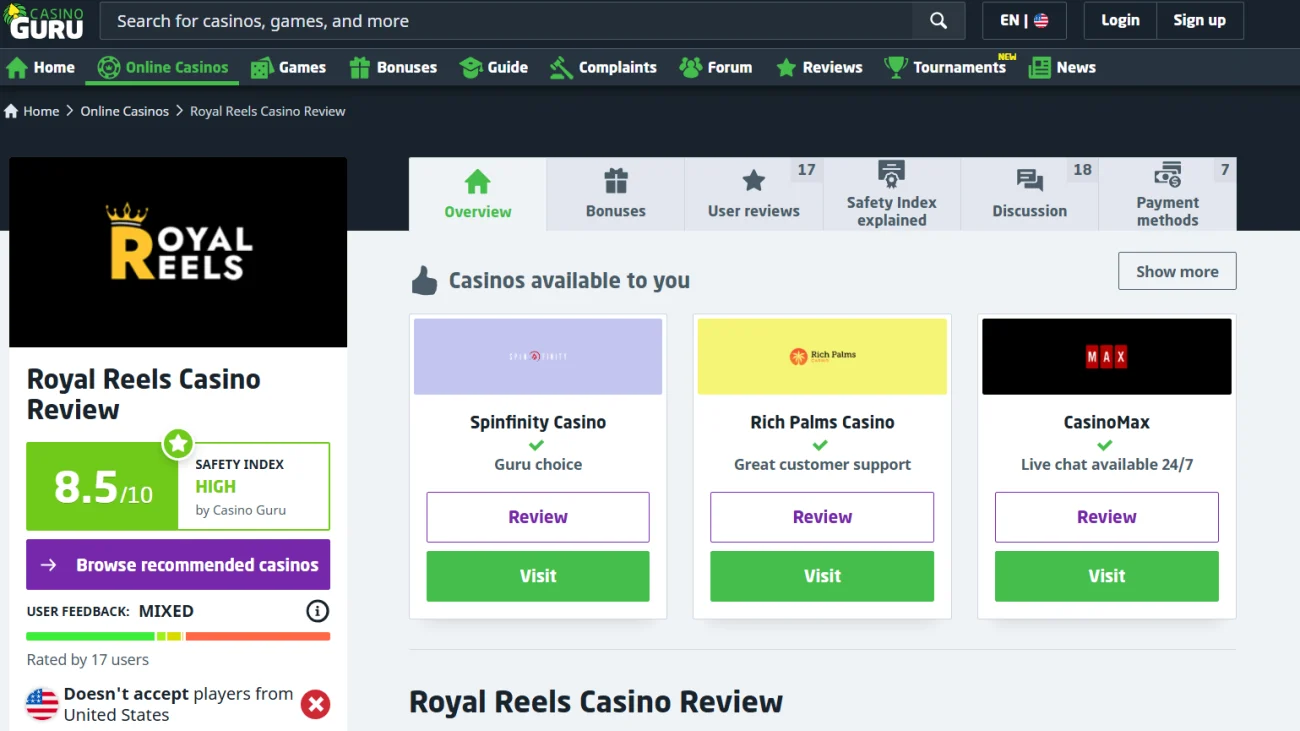Open the Complaints menu item

coord(603,67)
